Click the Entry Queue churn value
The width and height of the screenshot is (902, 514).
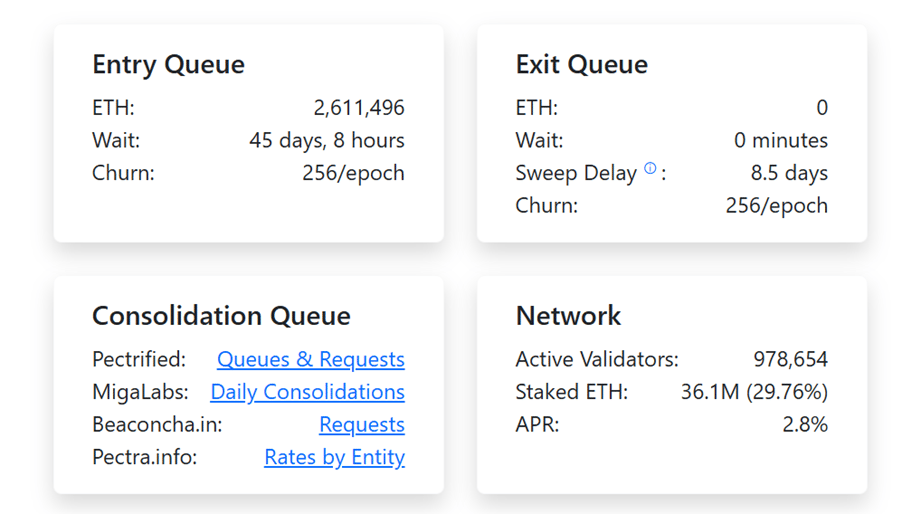(353, 173)
